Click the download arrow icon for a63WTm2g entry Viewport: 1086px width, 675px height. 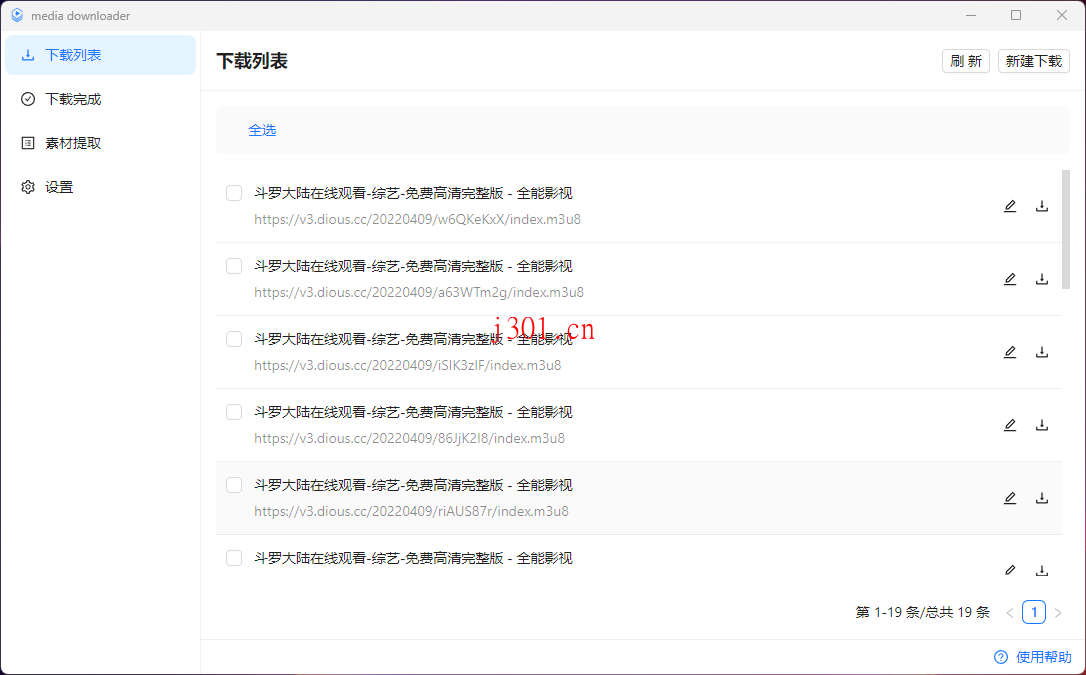coord(1042,278)
